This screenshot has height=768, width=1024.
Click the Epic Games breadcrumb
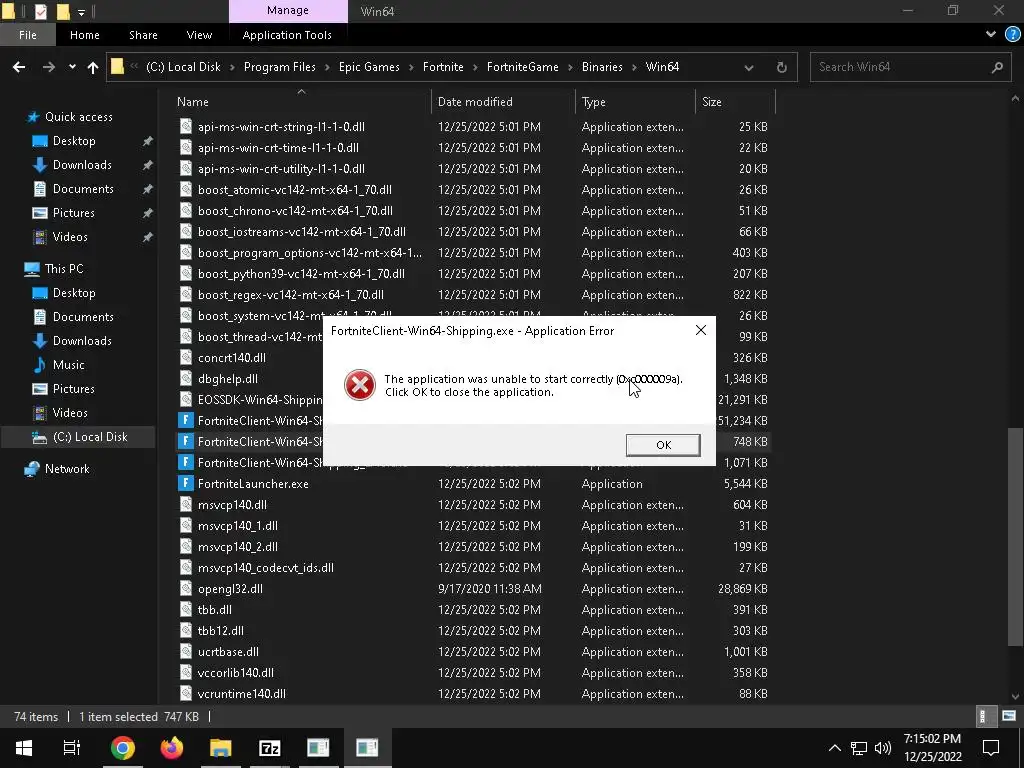tap(369, 67)
